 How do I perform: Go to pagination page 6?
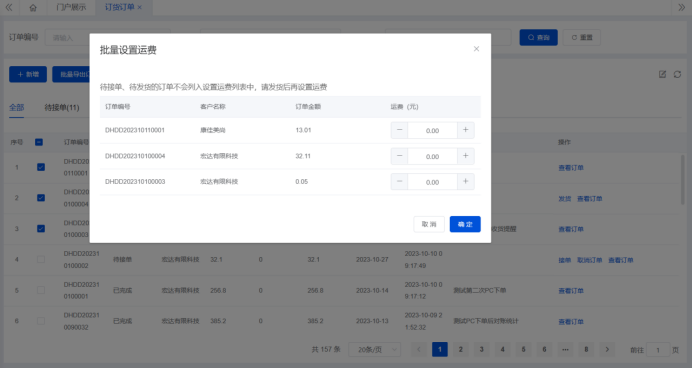tap(544, 349)
